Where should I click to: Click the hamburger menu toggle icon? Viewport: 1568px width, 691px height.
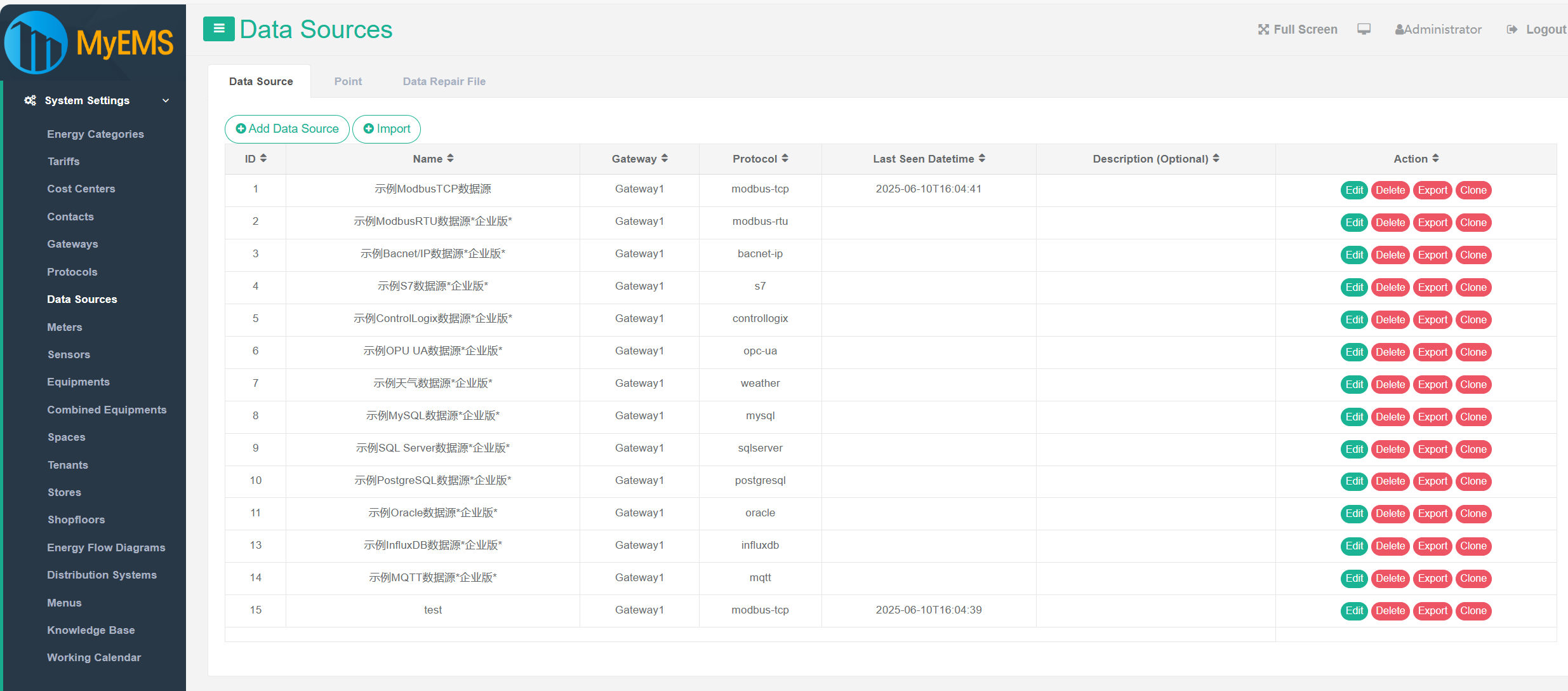218,29
